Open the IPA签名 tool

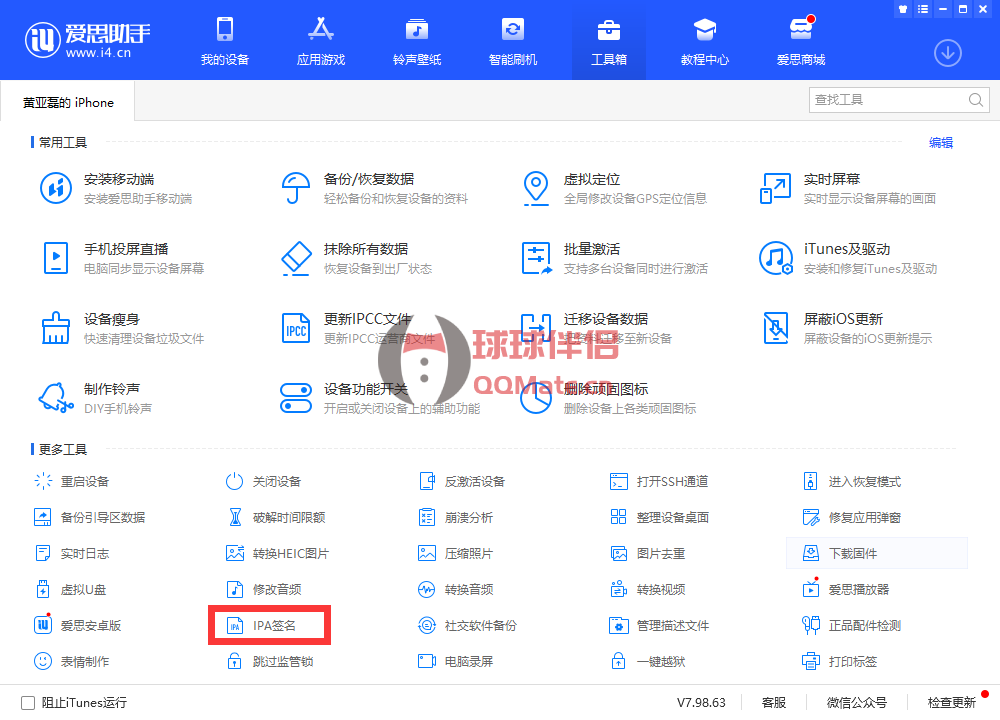tap(269, 625)
